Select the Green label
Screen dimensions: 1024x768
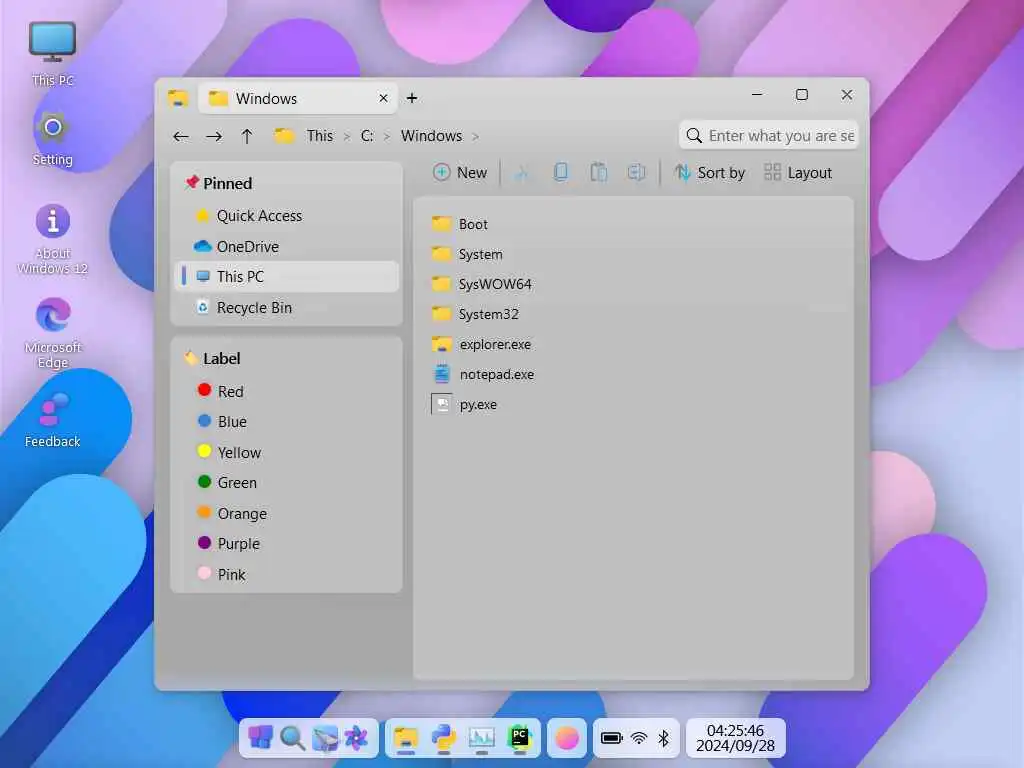287,482
